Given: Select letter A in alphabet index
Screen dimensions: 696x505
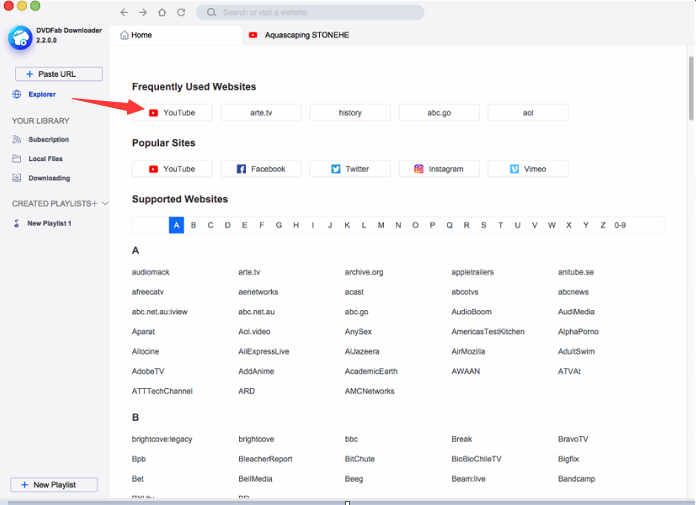Looking at the screenshot, I should click(176, 225).
